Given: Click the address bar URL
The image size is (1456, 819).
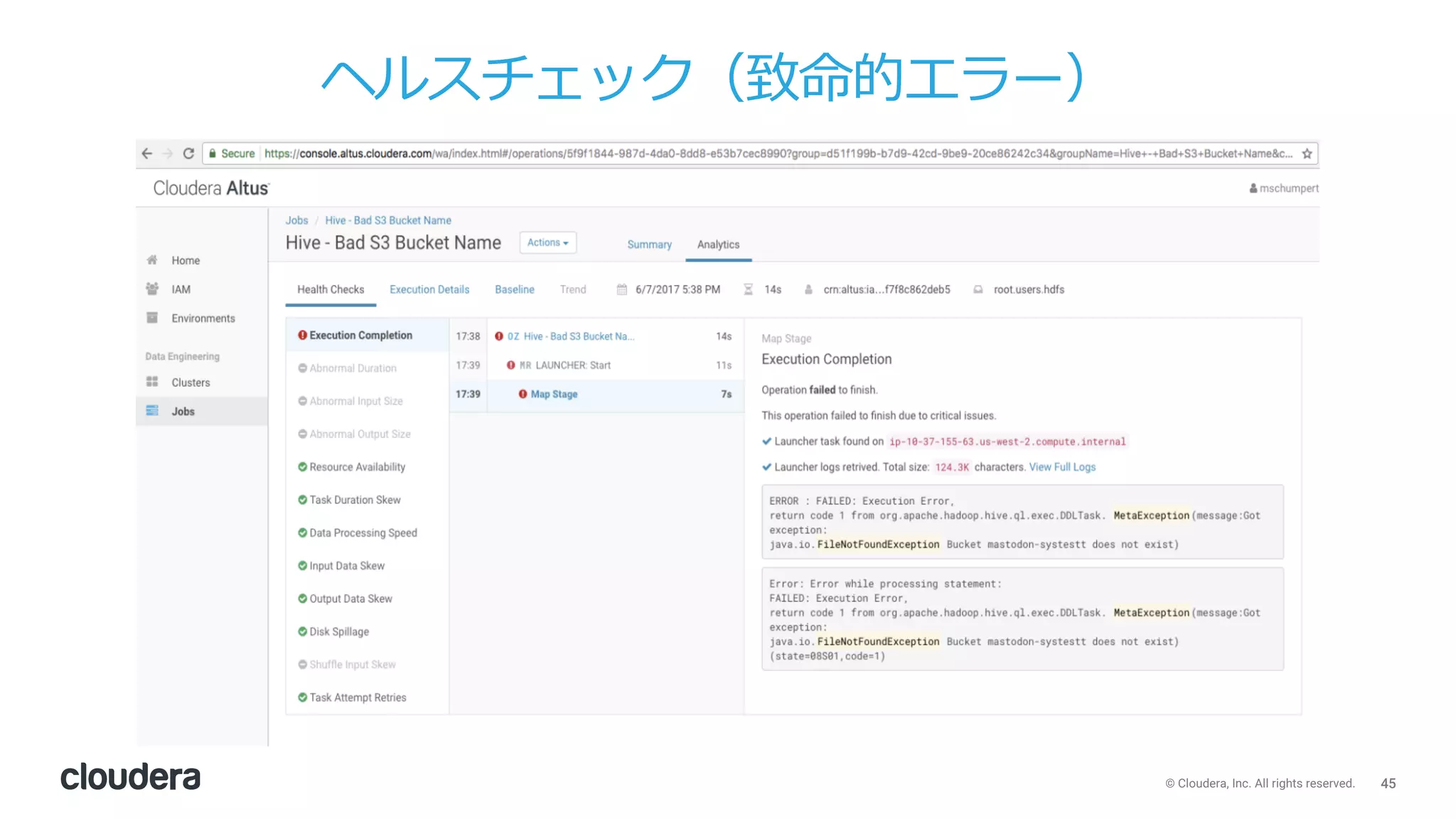Looking at the screenshot, I should point(778,154).
